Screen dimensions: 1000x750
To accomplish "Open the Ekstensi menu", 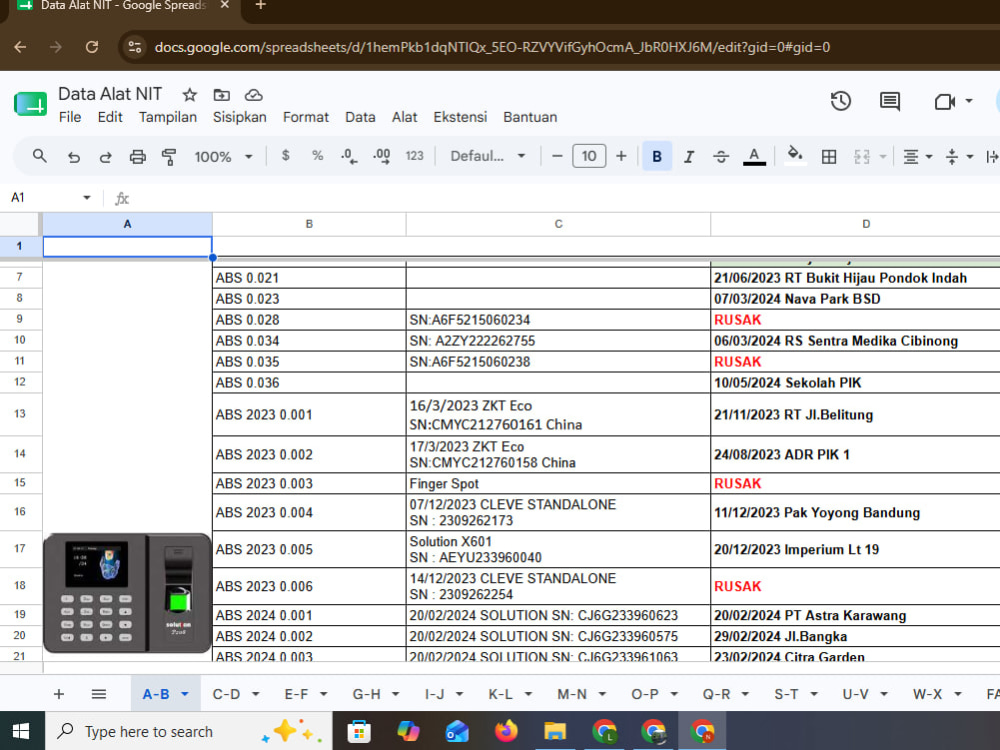I will tap(460, 117).
